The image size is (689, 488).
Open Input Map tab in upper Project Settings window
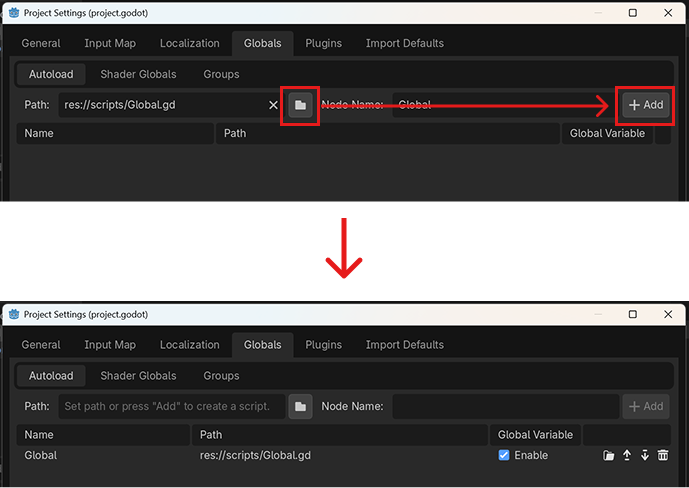[x=110, y=43]
